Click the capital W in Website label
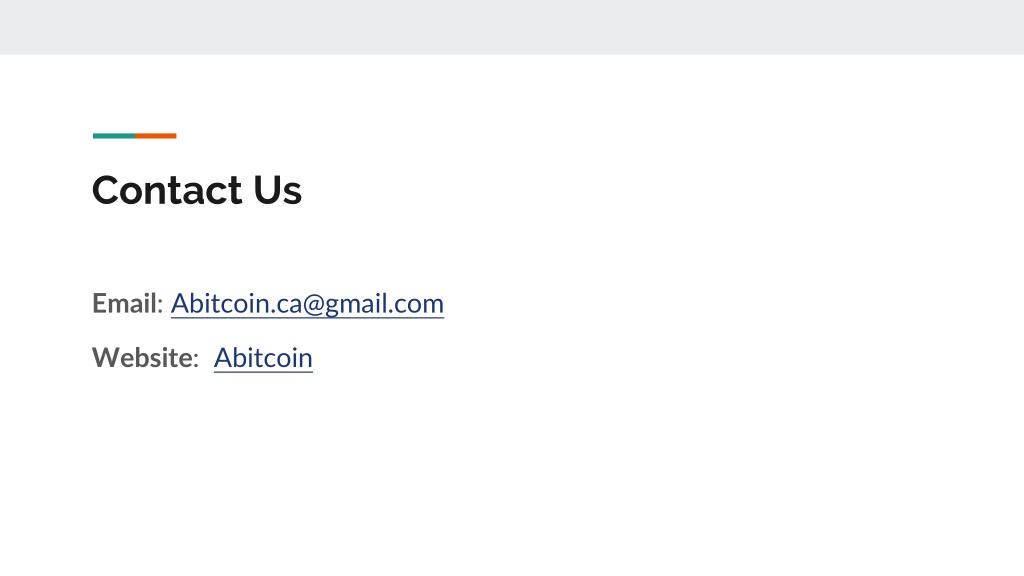 (106, 358)
